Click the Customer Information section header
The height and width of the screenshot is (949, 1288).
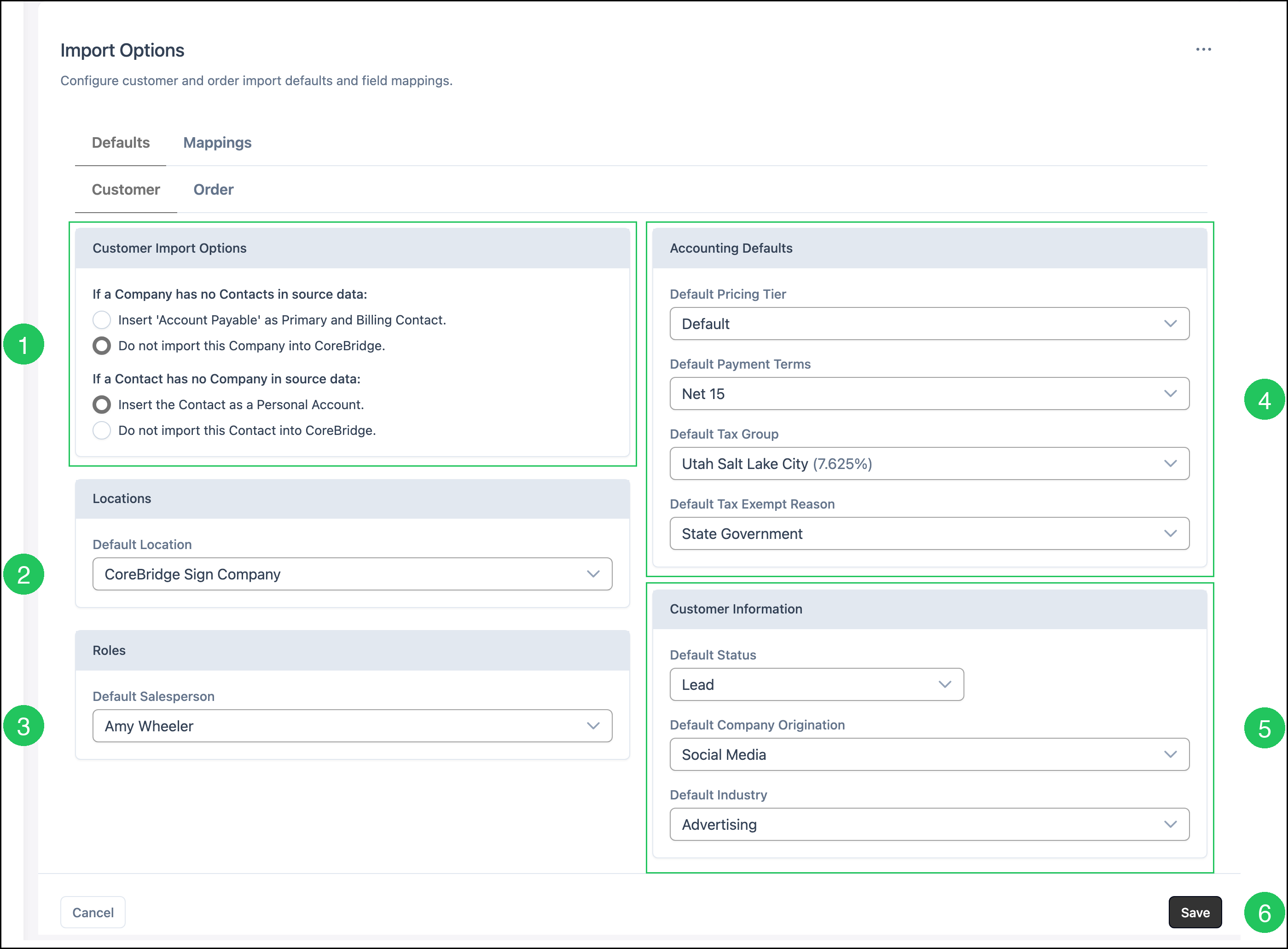coord(929,609)
